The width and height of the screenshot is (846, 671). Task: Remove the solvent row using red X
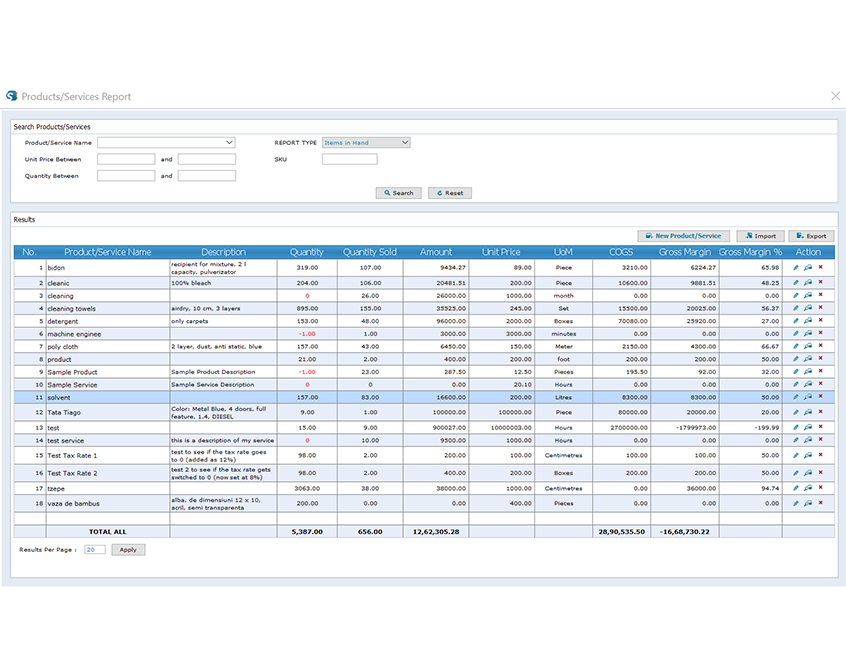click(820, 397)
